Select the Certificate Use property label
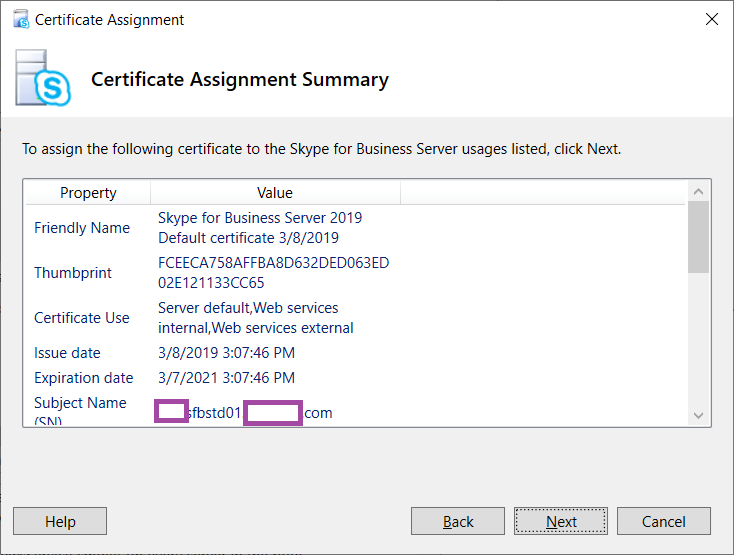The image size is (734, 555). [x=82, y=318]
